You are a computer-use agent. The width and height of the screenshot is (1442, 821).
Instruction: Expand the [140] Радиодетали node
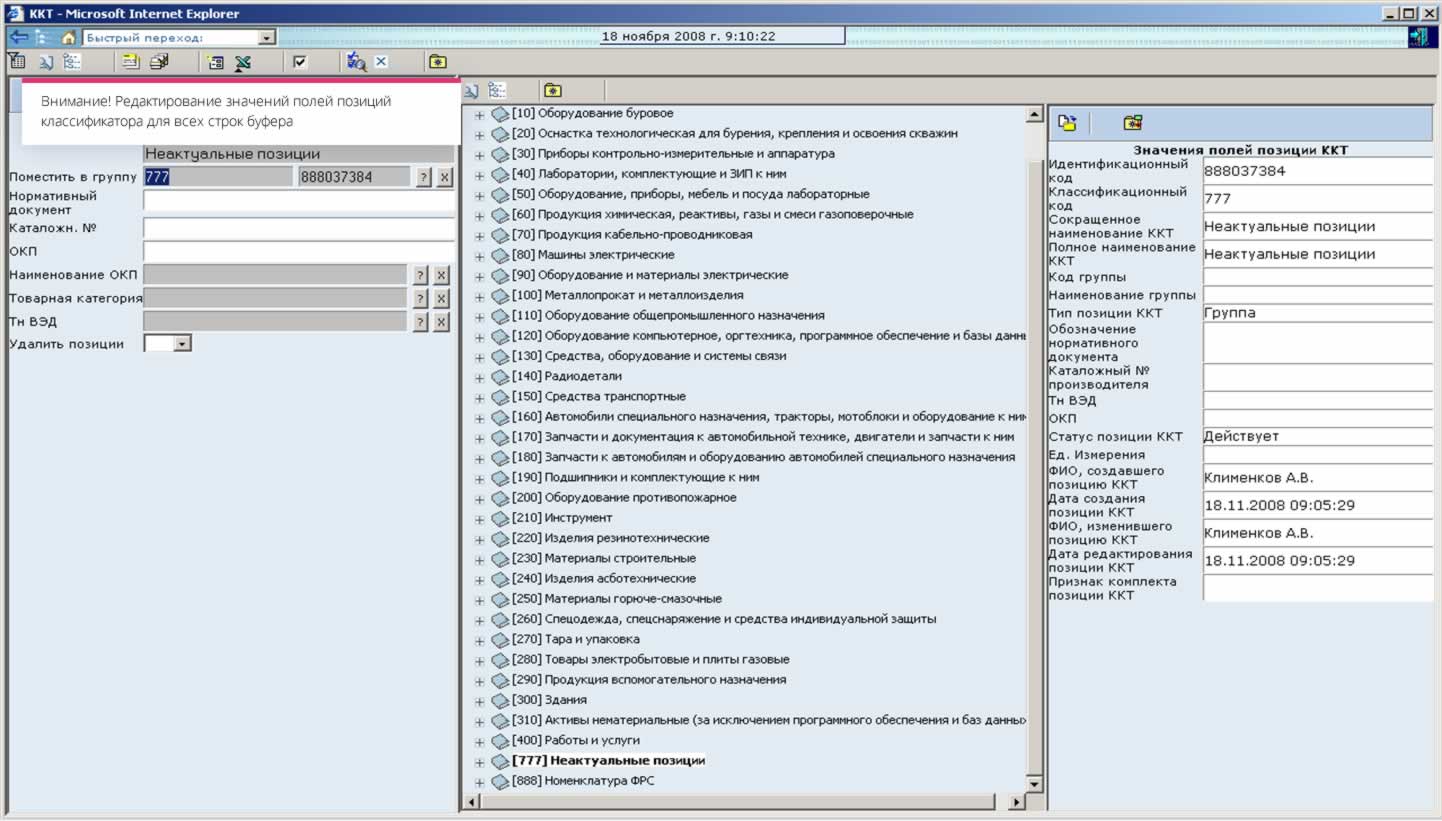pos(479,378)
